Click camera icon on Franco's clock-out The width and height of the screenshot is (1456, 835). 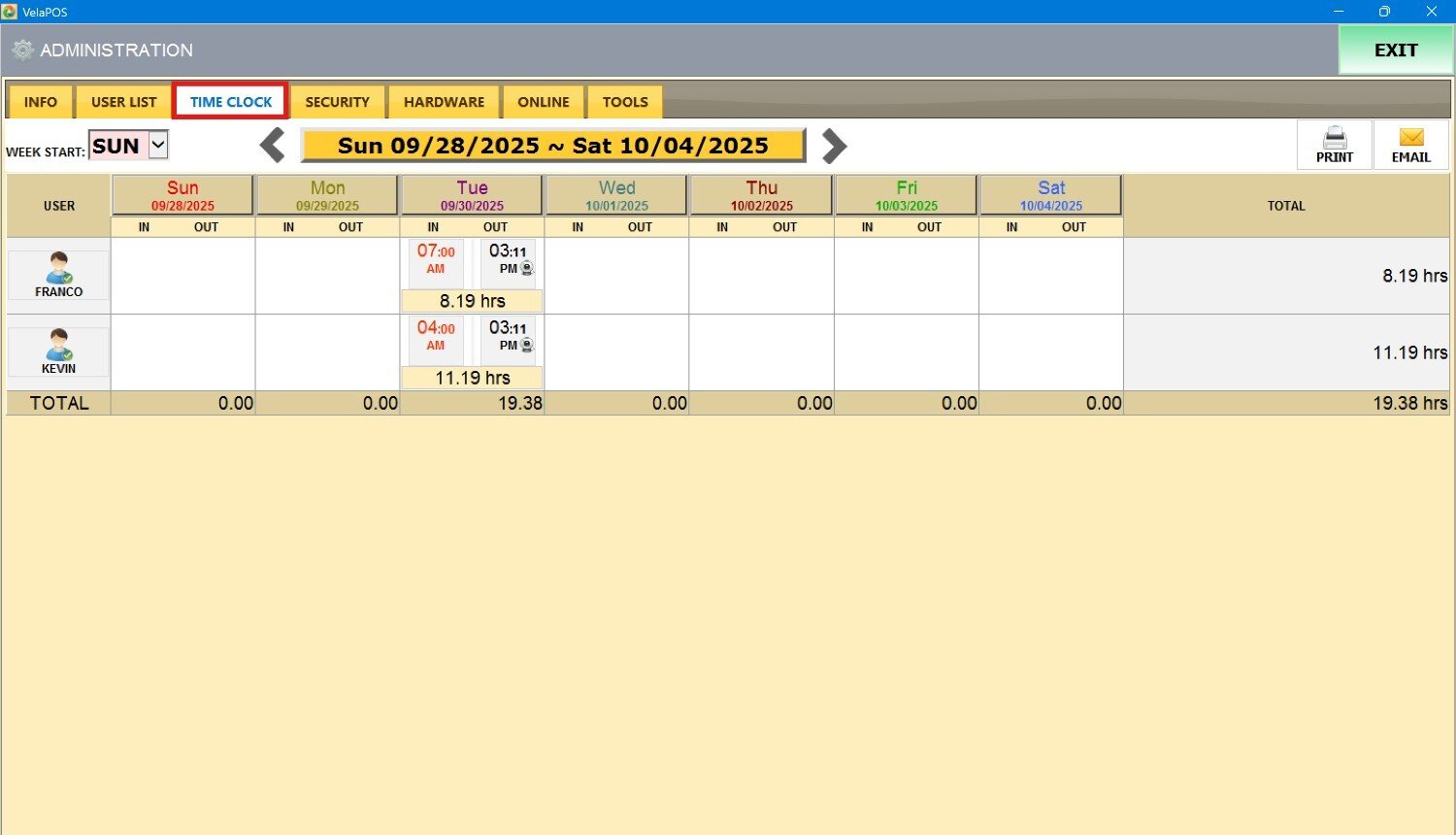click(527, 269)
